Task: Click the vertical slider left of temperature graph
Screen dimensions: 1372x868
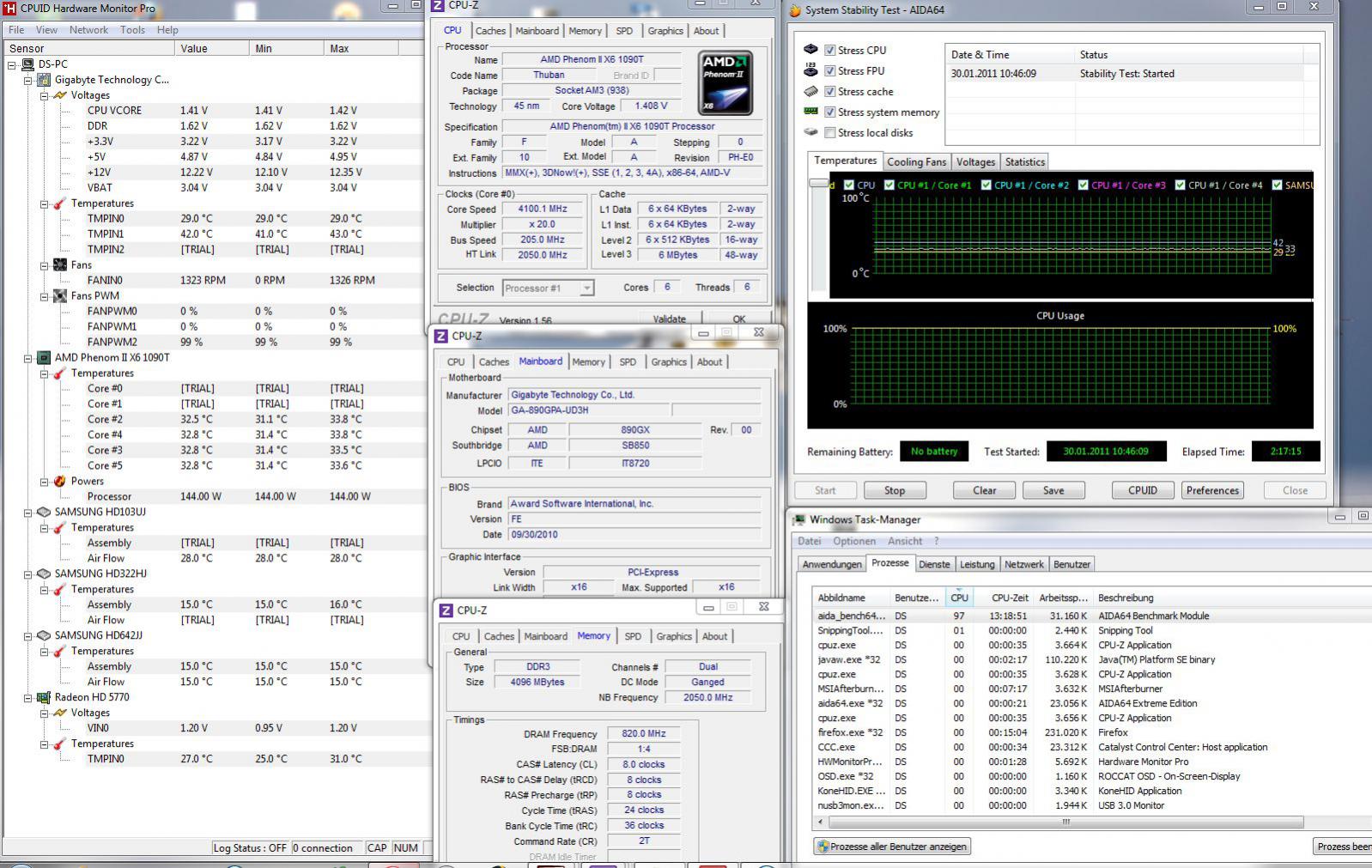Action: [820, 183]
